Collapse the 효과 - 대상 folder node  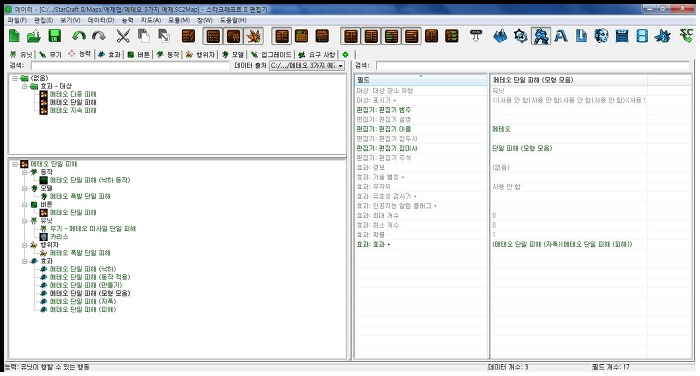click(25, 86)
